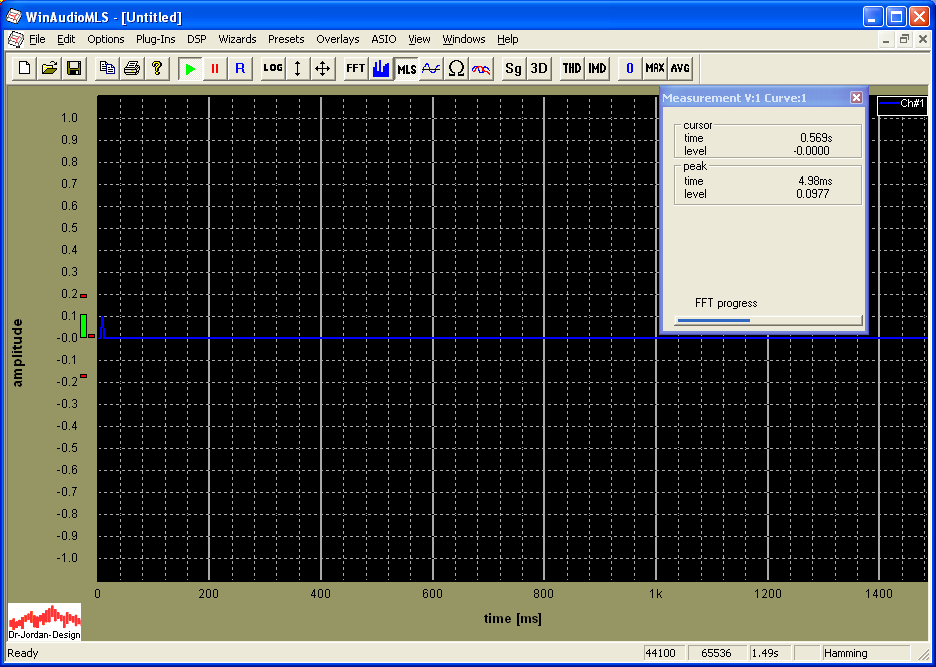This screenshot has height=667, width=936.
Task: Open the Overlays menu
Action: pyautogui.click(x=337, y=39)
